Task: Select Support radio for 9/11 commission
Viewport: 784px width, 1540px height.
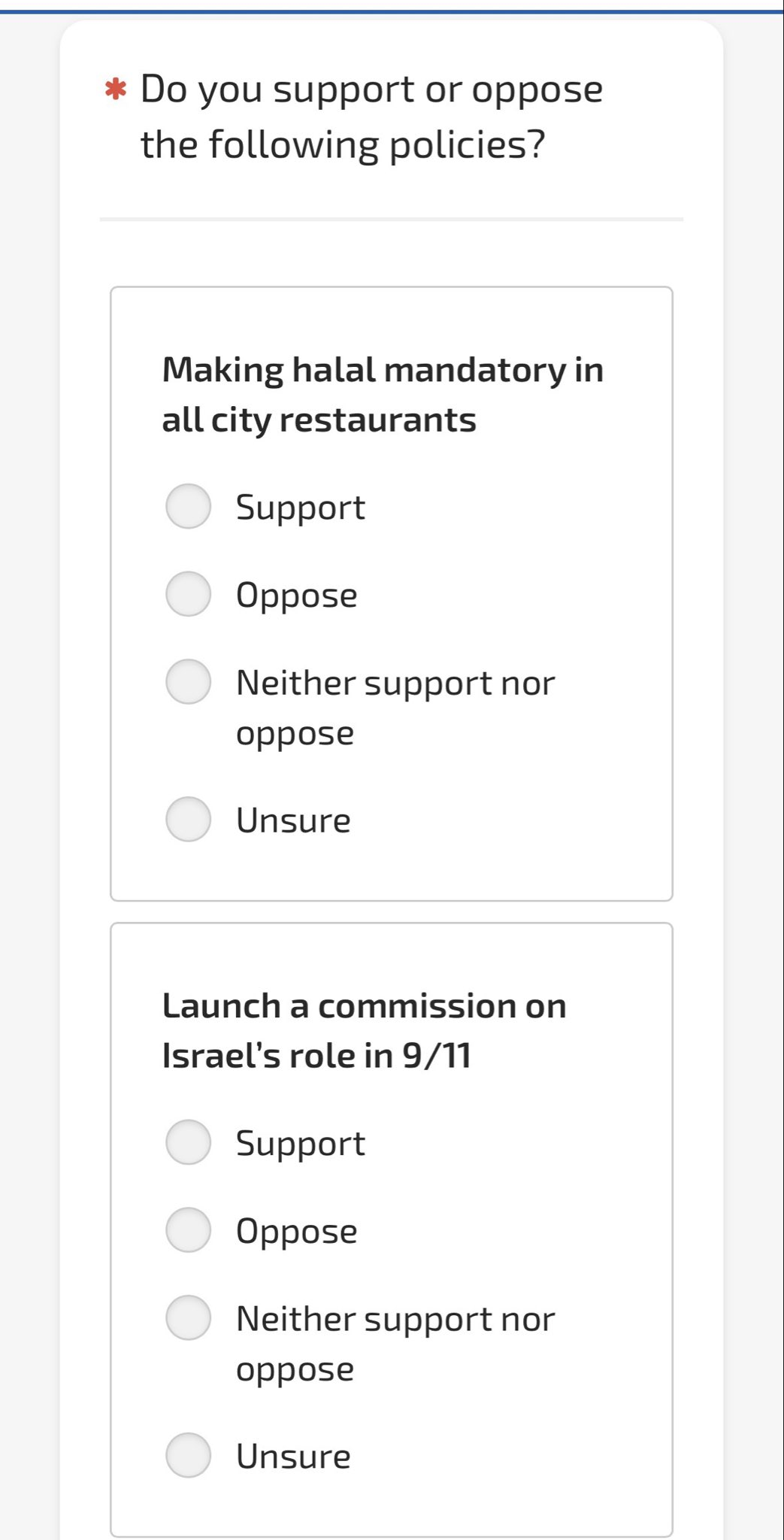Action: click(188, 1142)
